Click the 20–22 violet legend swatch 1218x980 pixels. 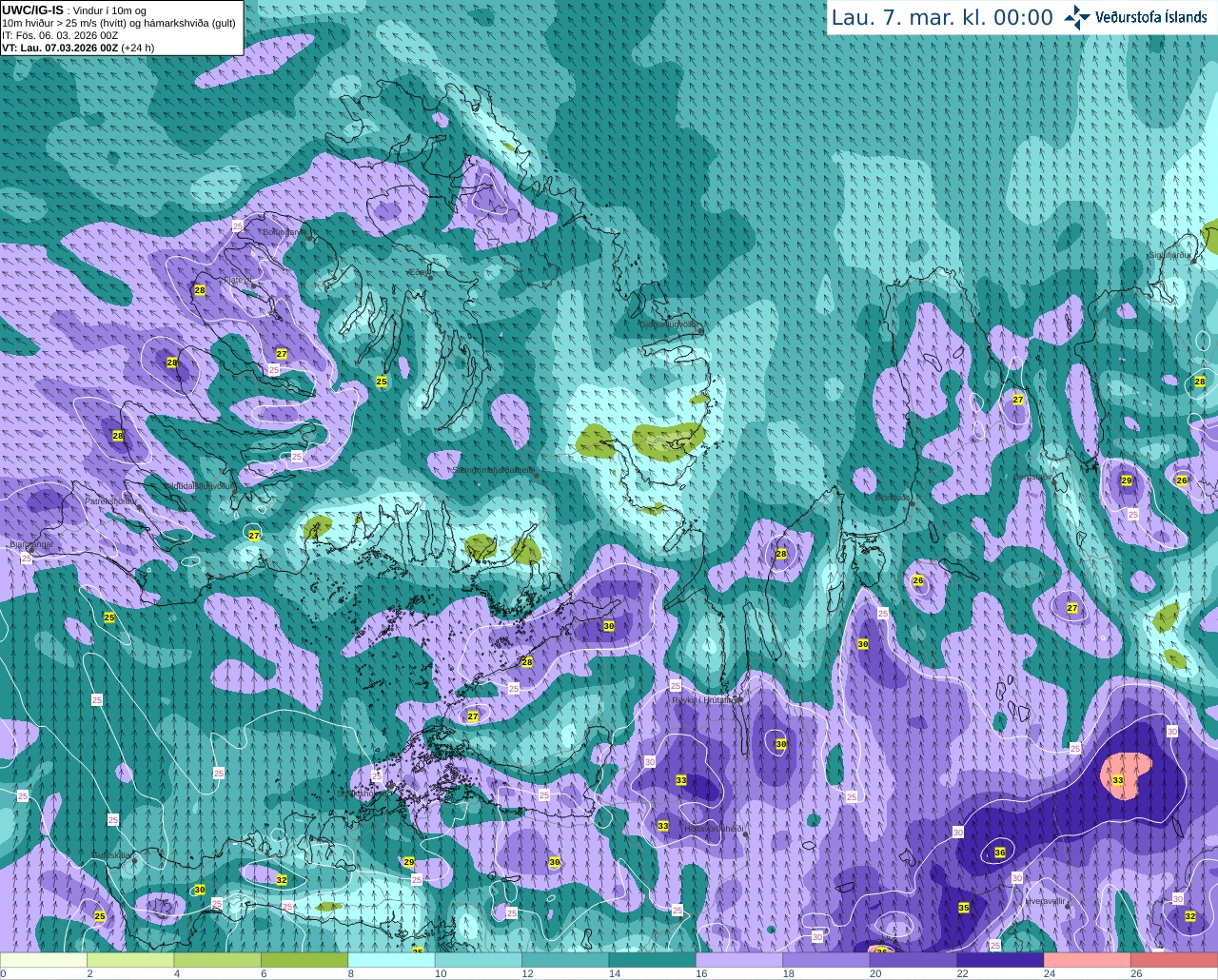[913, 960]
